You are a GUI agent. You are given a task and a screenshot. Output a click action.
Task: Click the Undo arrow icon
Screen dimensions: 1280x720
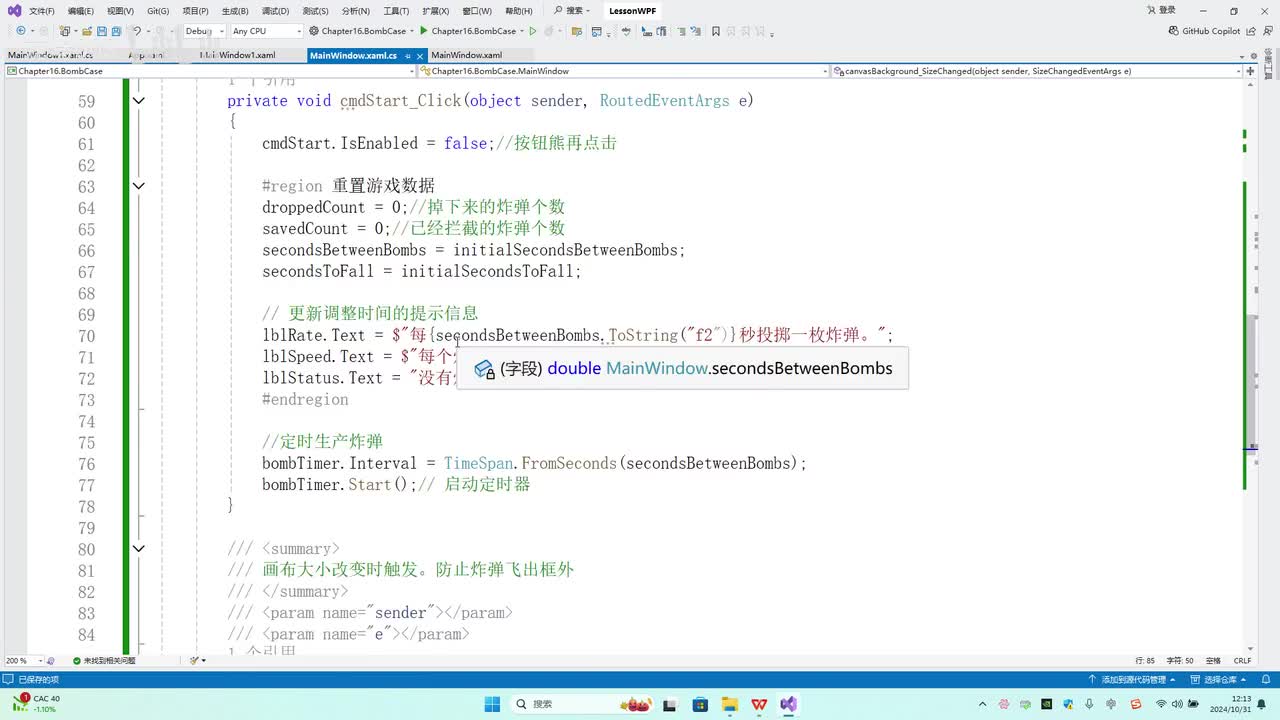pos(137,31)
